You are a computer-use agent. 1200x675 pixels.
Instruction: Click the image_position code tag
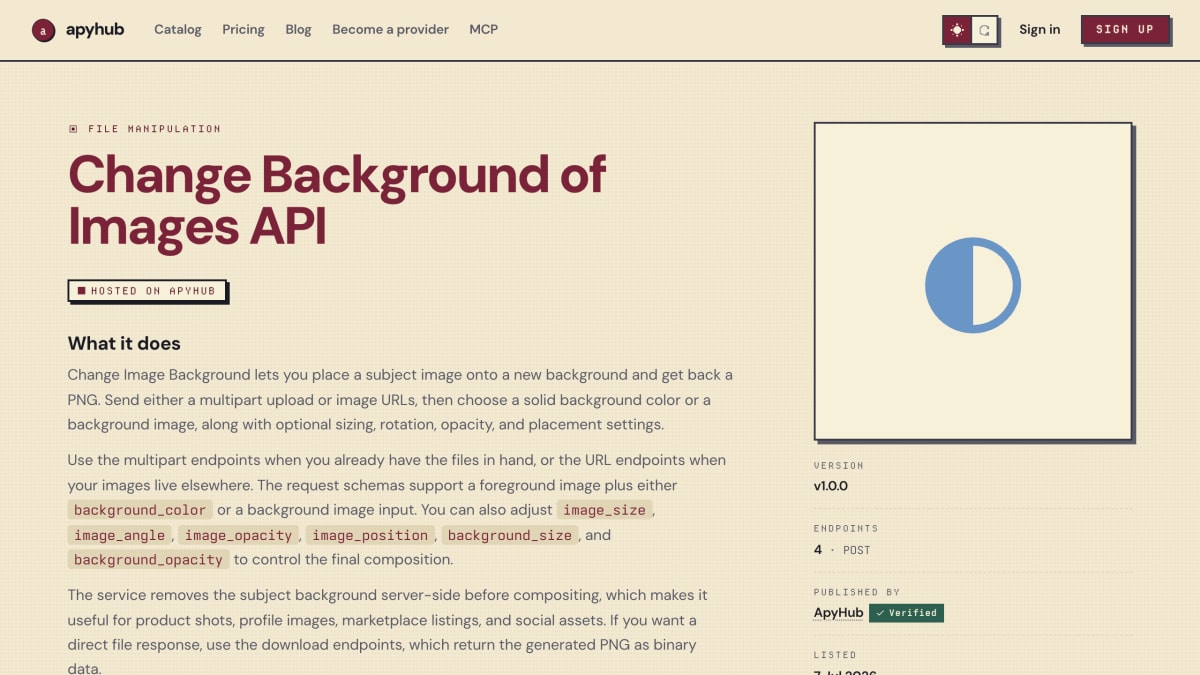[x=369, y=535]
